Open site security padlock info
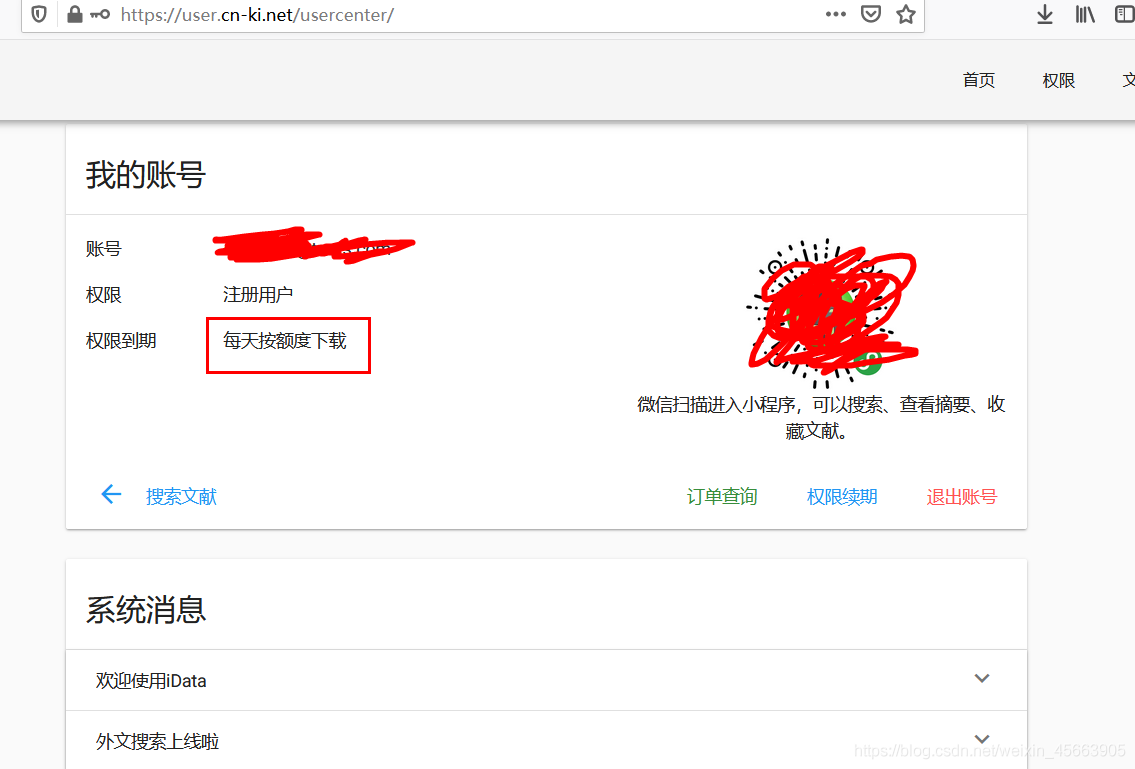Screen dimensions: 1135x769 [75, 14]
